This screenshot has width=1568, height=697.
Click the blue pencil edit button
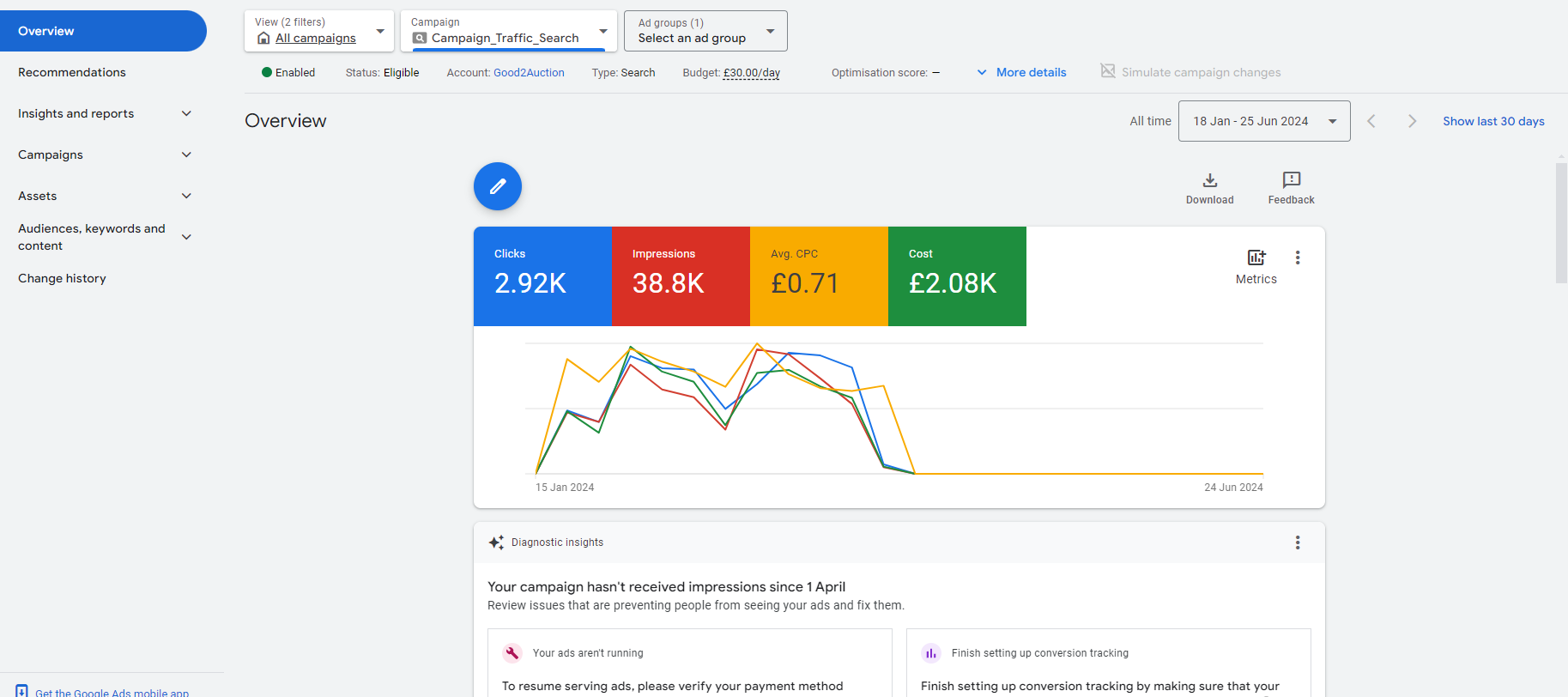click(x=498, y=186)
